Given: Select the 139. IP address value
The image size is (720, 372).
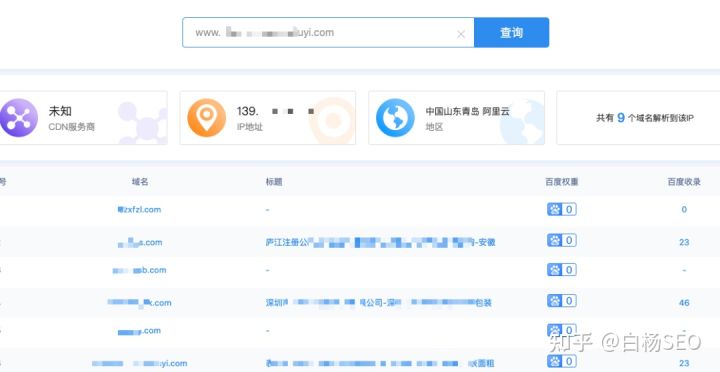Looking at the screenshot, I should tap(276, 111).
